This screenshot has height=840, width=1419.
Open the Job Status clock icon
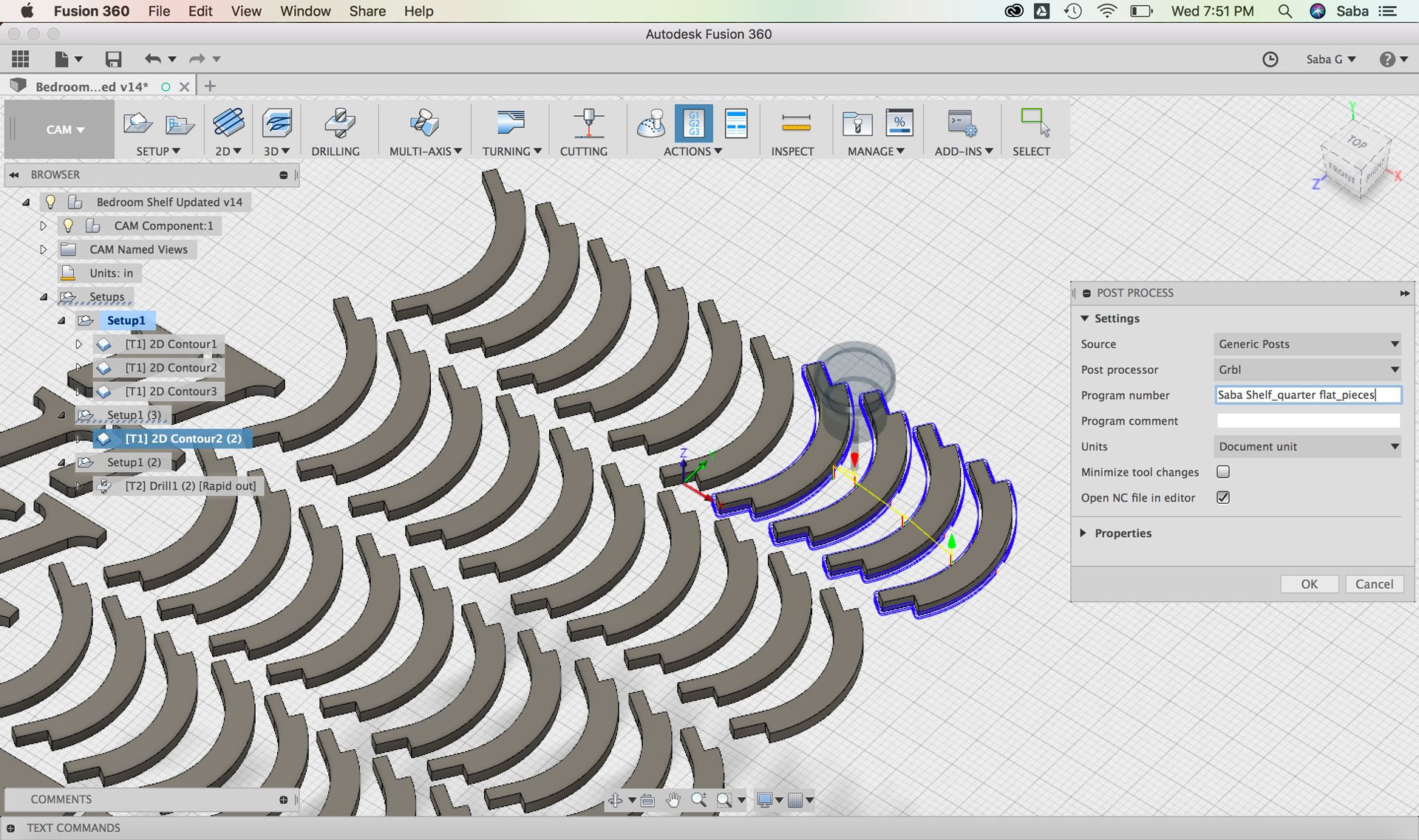[1270, 59]
